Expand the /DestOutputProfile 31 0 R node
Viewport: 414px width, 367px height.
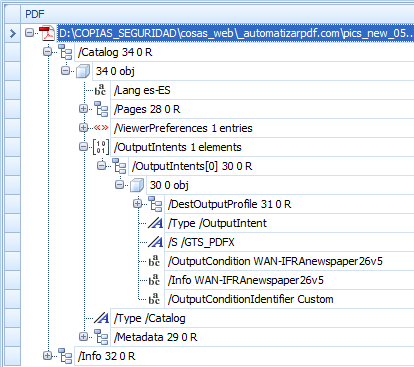click(137, 204)
